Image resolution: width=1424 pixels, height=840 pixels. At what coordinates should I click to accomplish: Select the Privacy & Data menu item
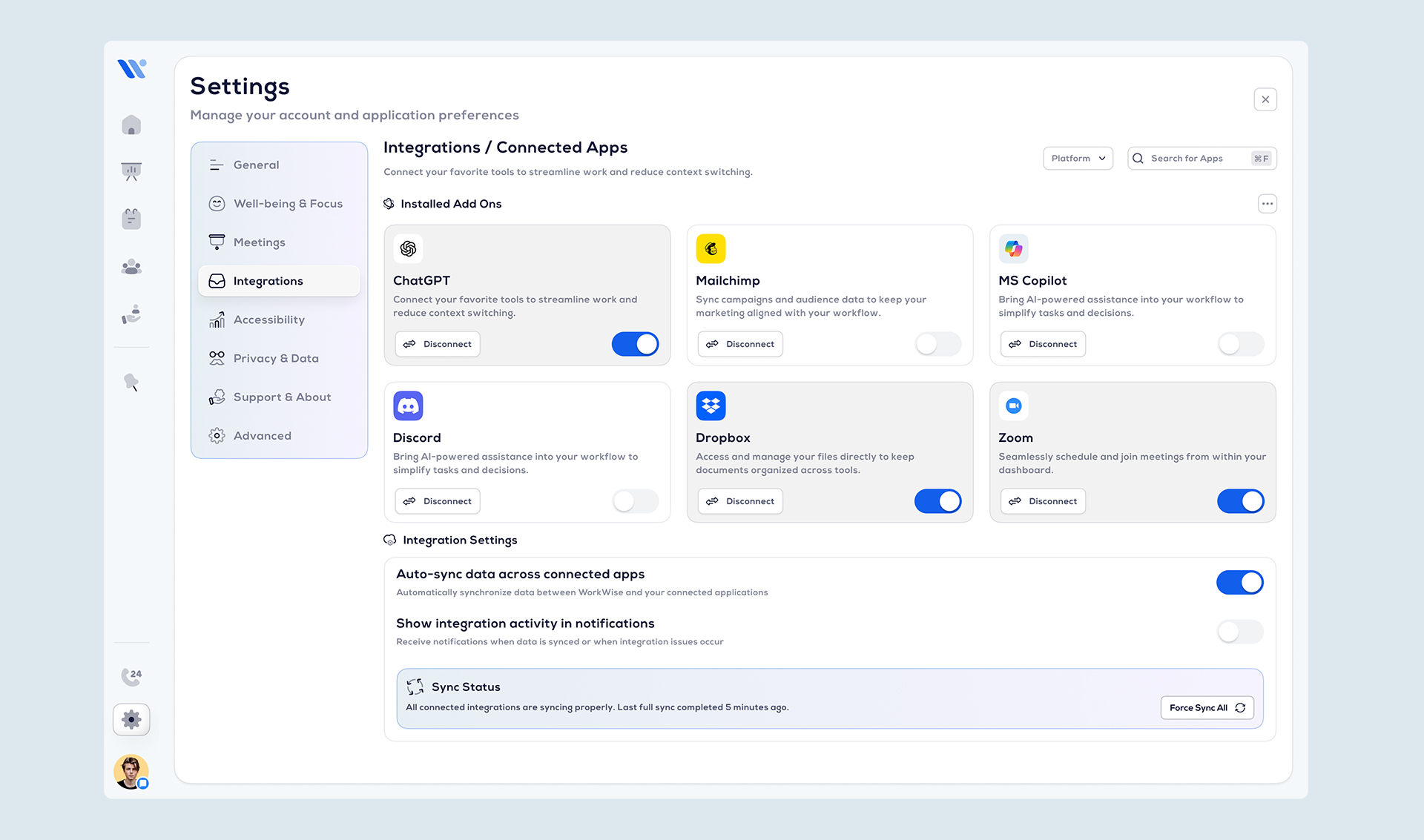(274, 358)
